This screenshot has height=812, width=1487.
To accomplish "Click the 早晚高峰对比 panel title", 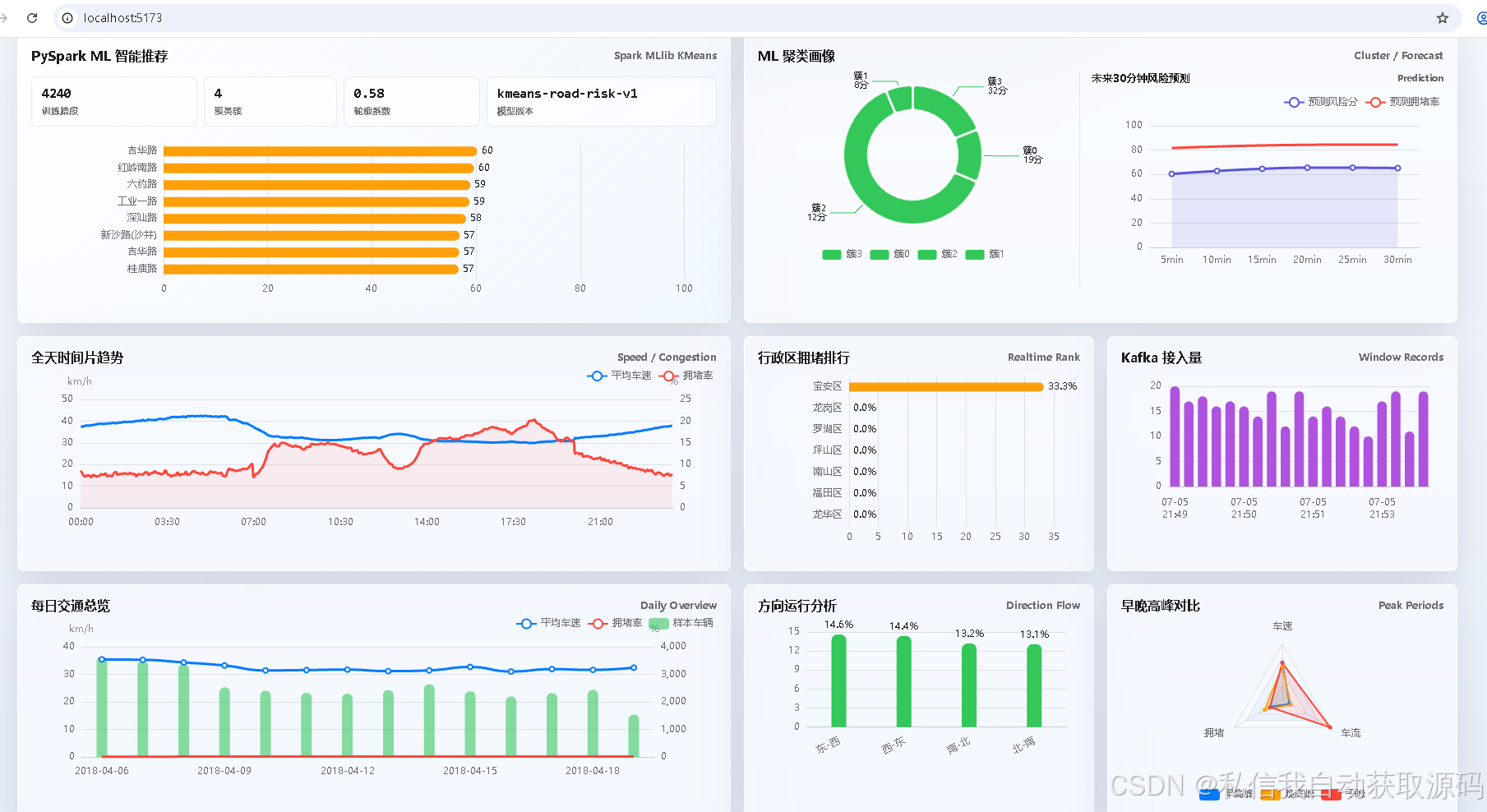I will click(x=1161, y=606).
